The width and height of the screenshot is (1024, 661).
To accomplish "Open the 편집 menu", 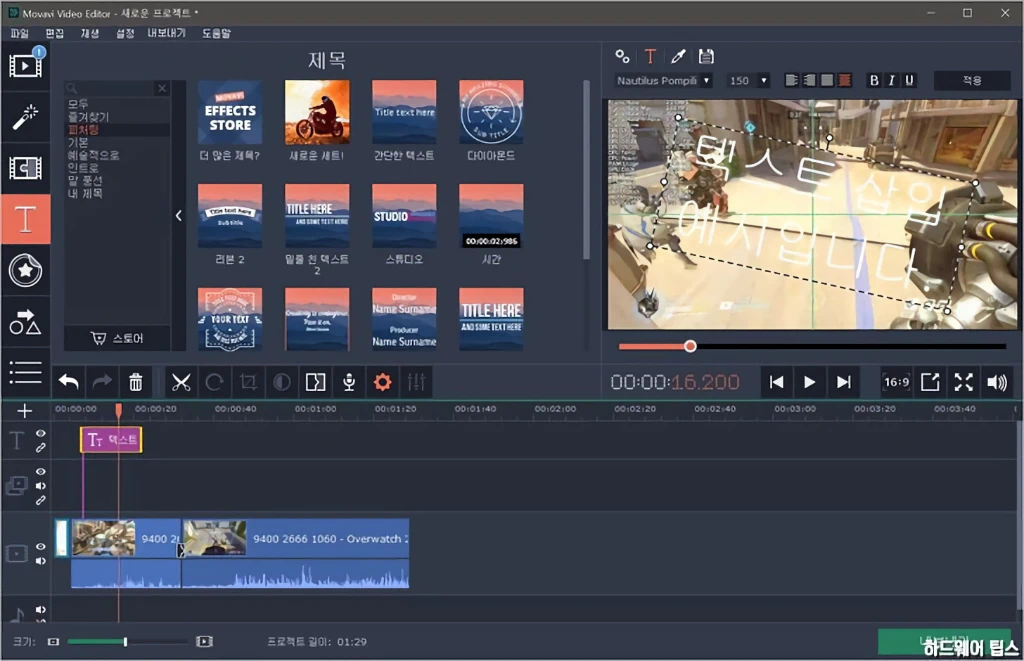I will tap(54, 33).
